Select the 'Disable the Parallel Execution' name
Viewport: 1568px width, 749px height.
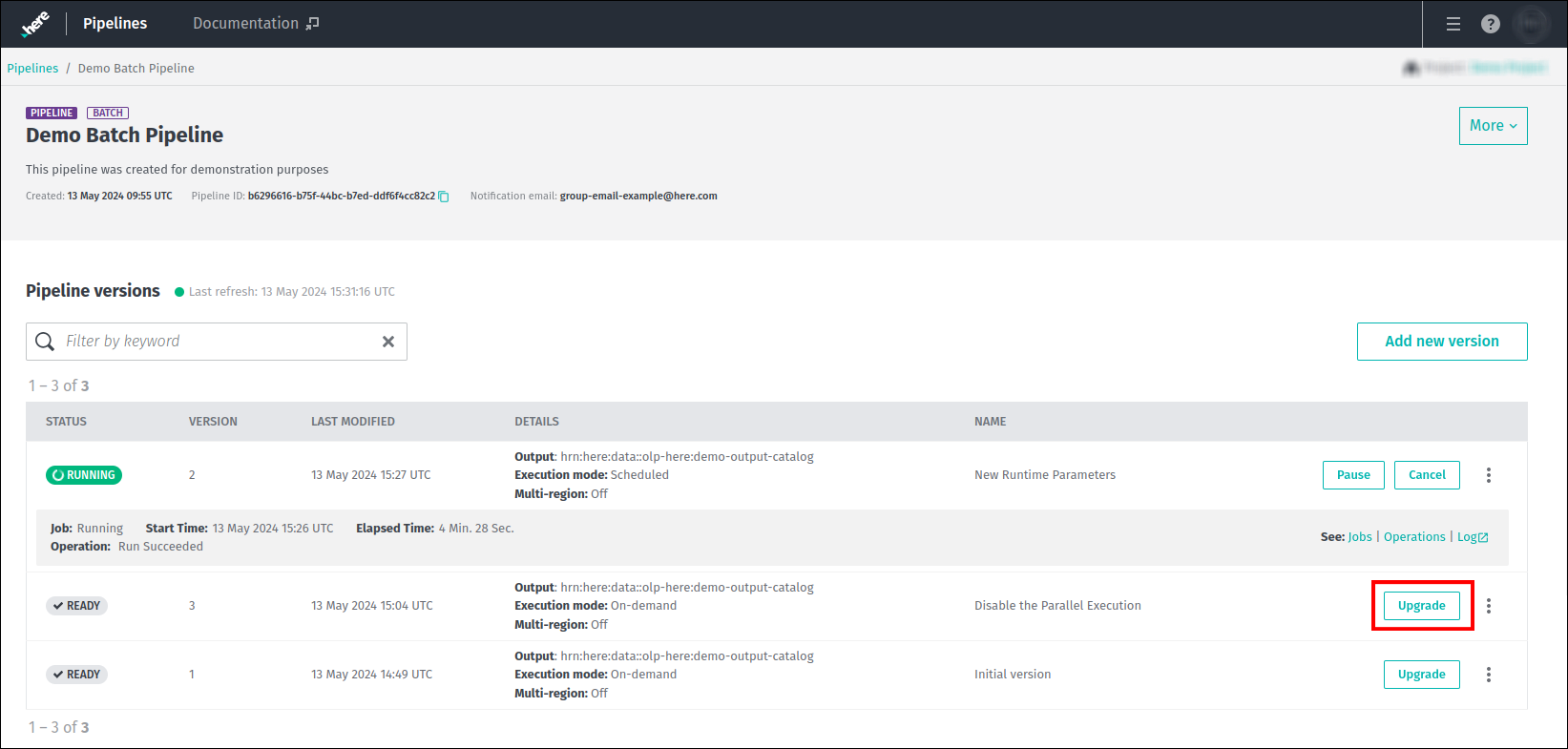click(x=1057, y=606)
